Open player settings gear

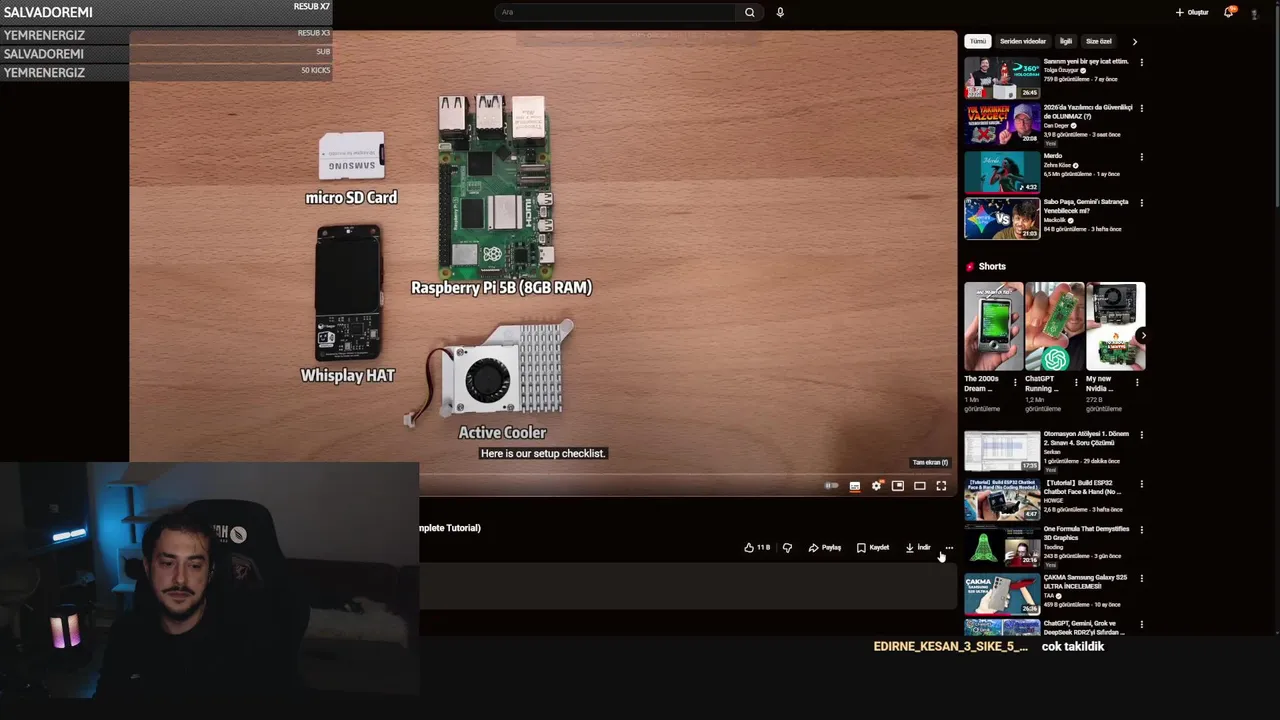point(876,486)
